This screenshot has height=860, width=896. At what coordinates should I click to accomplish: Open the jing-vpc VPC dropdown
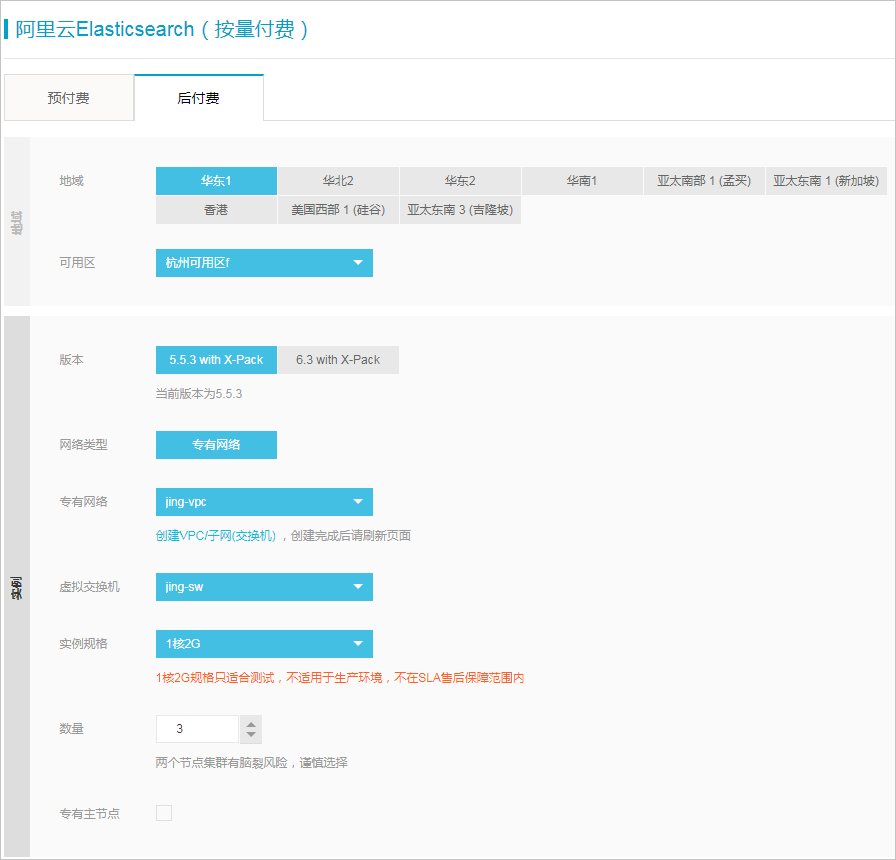pos(264,502)
